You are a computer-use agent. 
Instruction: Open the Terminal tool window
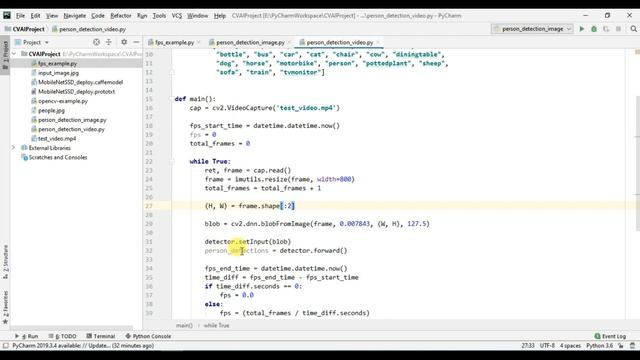click(101, 336)
